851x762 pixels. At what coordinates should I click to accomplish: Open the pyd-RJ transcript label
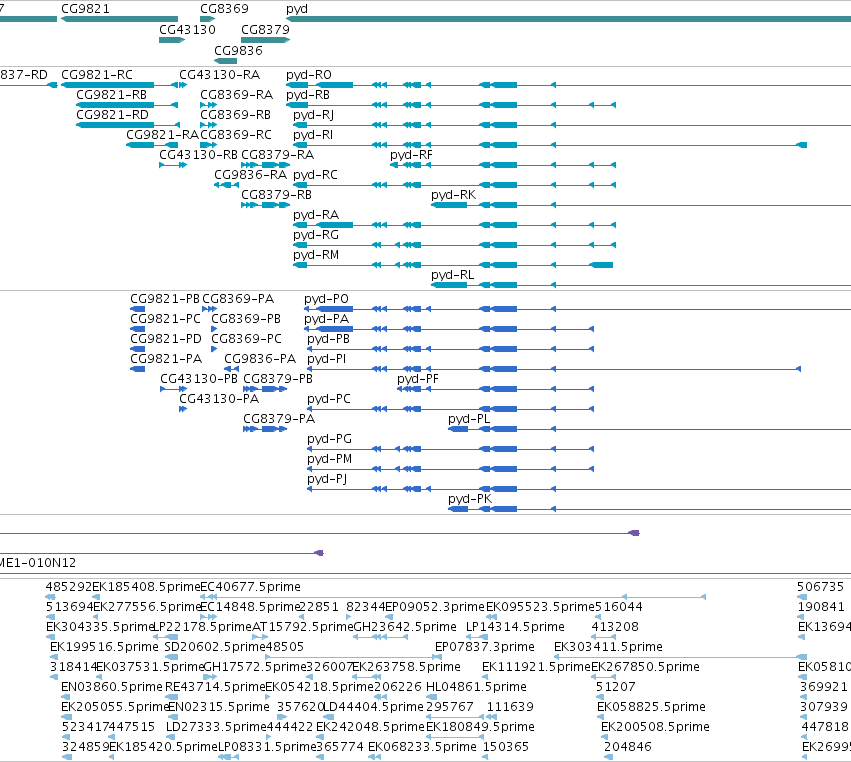(313, 115)
